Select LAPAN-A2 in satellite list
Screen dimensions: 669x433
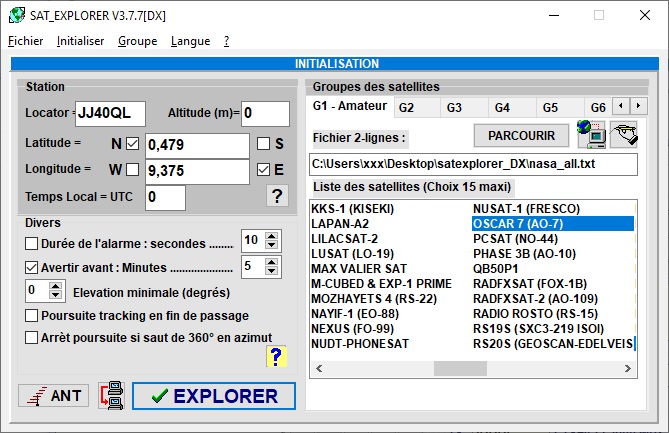340,224
